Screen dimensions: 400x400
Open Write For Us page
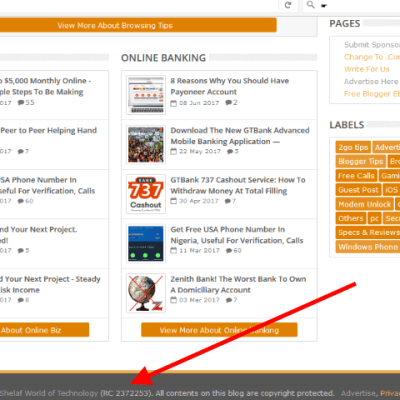pyautogui.click(x=367, y=69)
